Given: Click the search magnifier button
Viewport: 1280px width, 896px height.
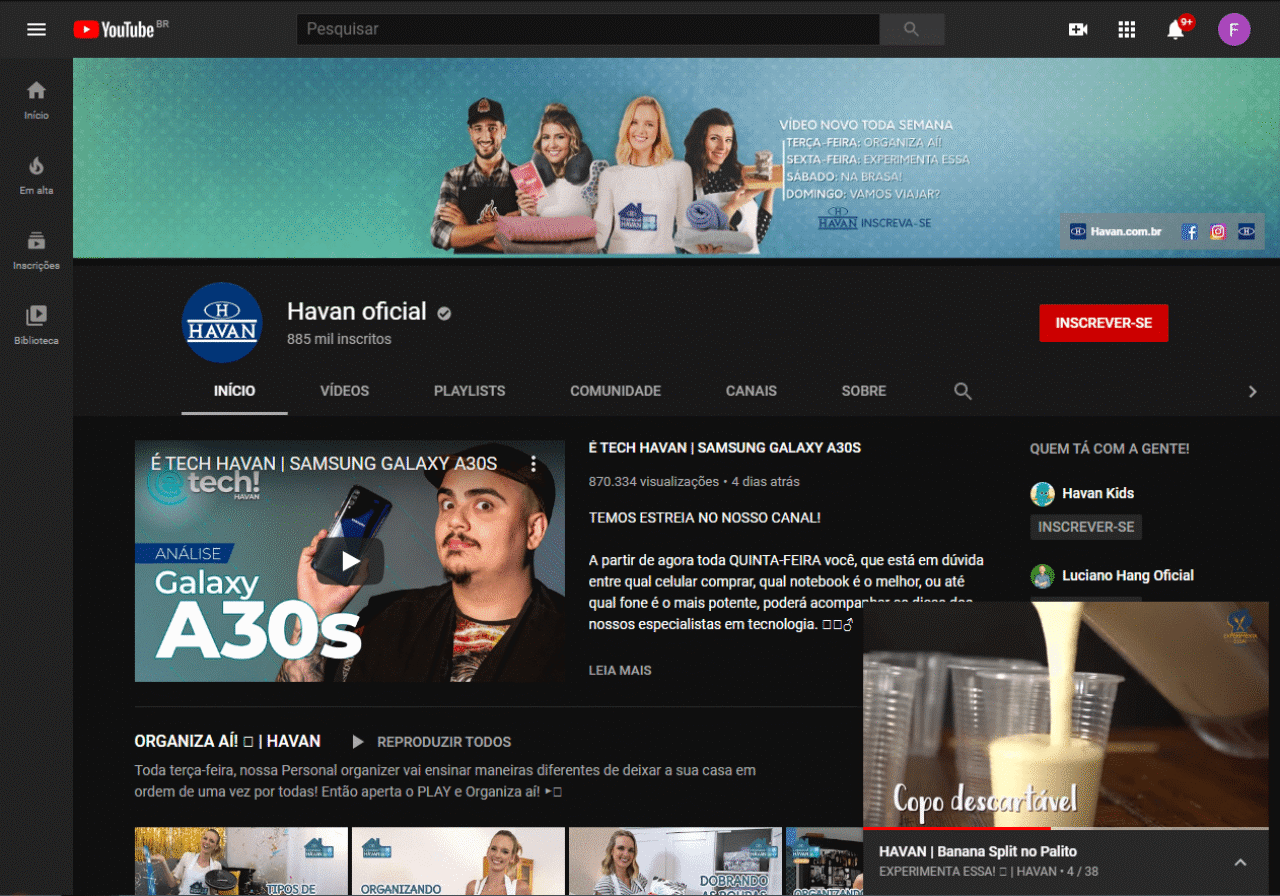Looking at the screenshot, I should (911, 29).
